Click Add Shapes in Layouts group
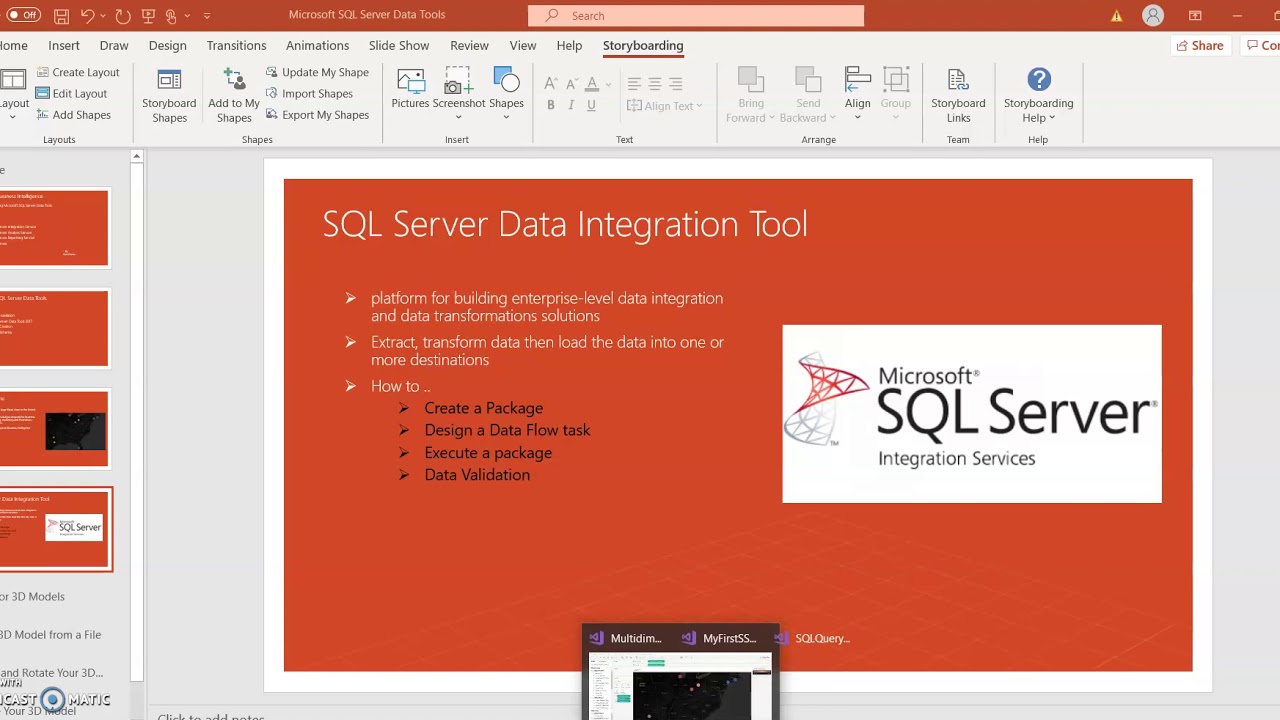 (x=73, y=115)
